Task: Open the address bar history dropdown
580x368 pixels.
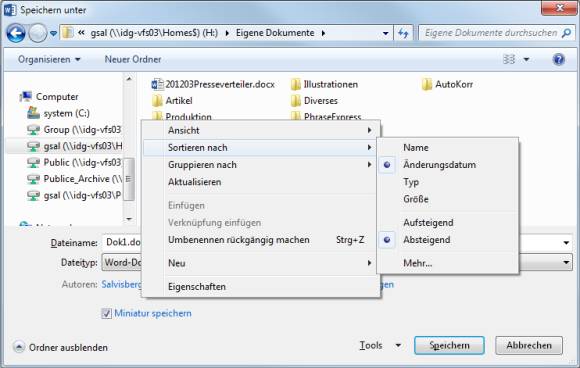Action: [x=385, y=33]
